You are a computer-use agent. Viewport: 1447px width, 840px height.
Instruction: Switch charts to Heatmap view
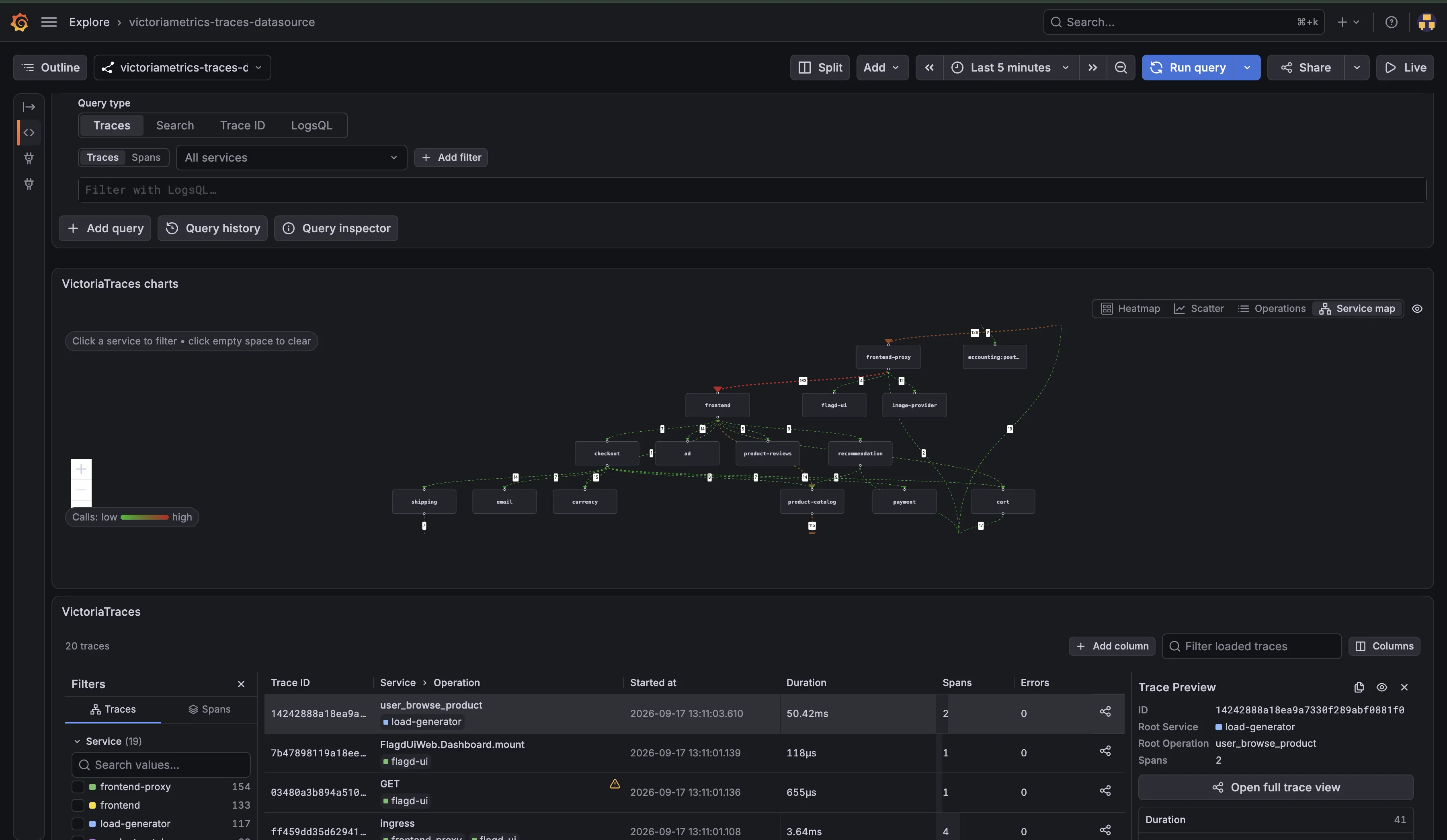[x=1130, y=308]
